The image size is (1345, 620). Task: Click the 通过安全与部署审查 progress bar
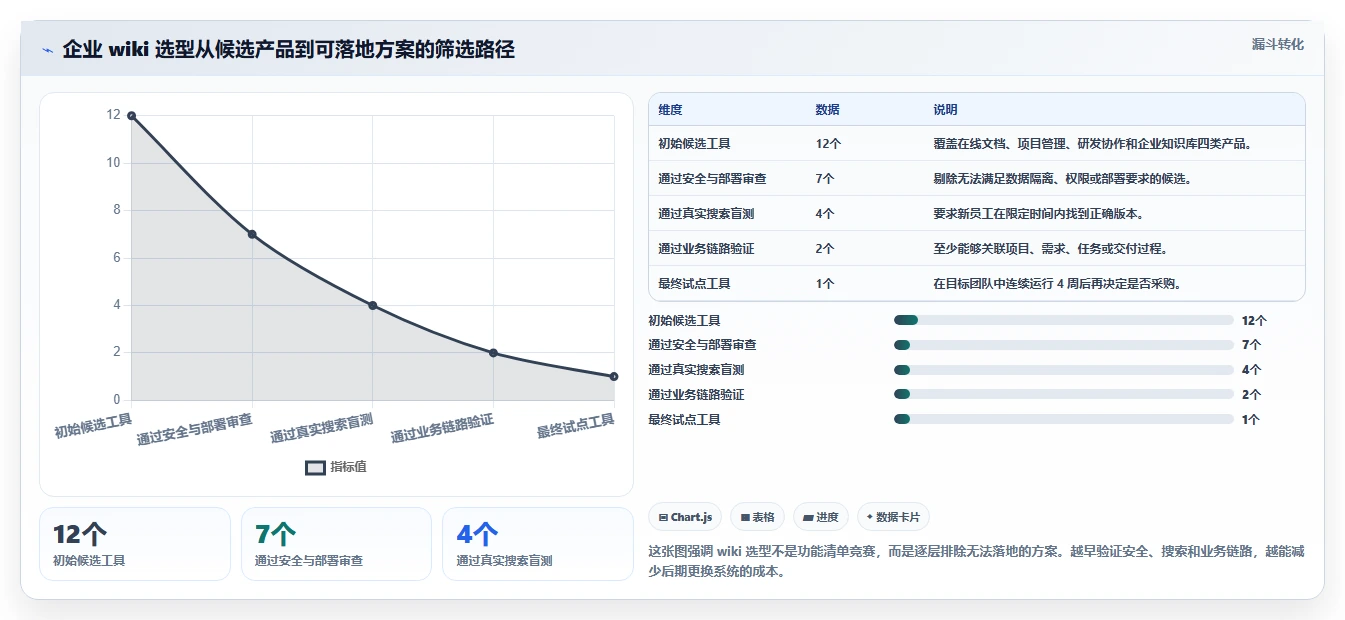pos(1063,345)
